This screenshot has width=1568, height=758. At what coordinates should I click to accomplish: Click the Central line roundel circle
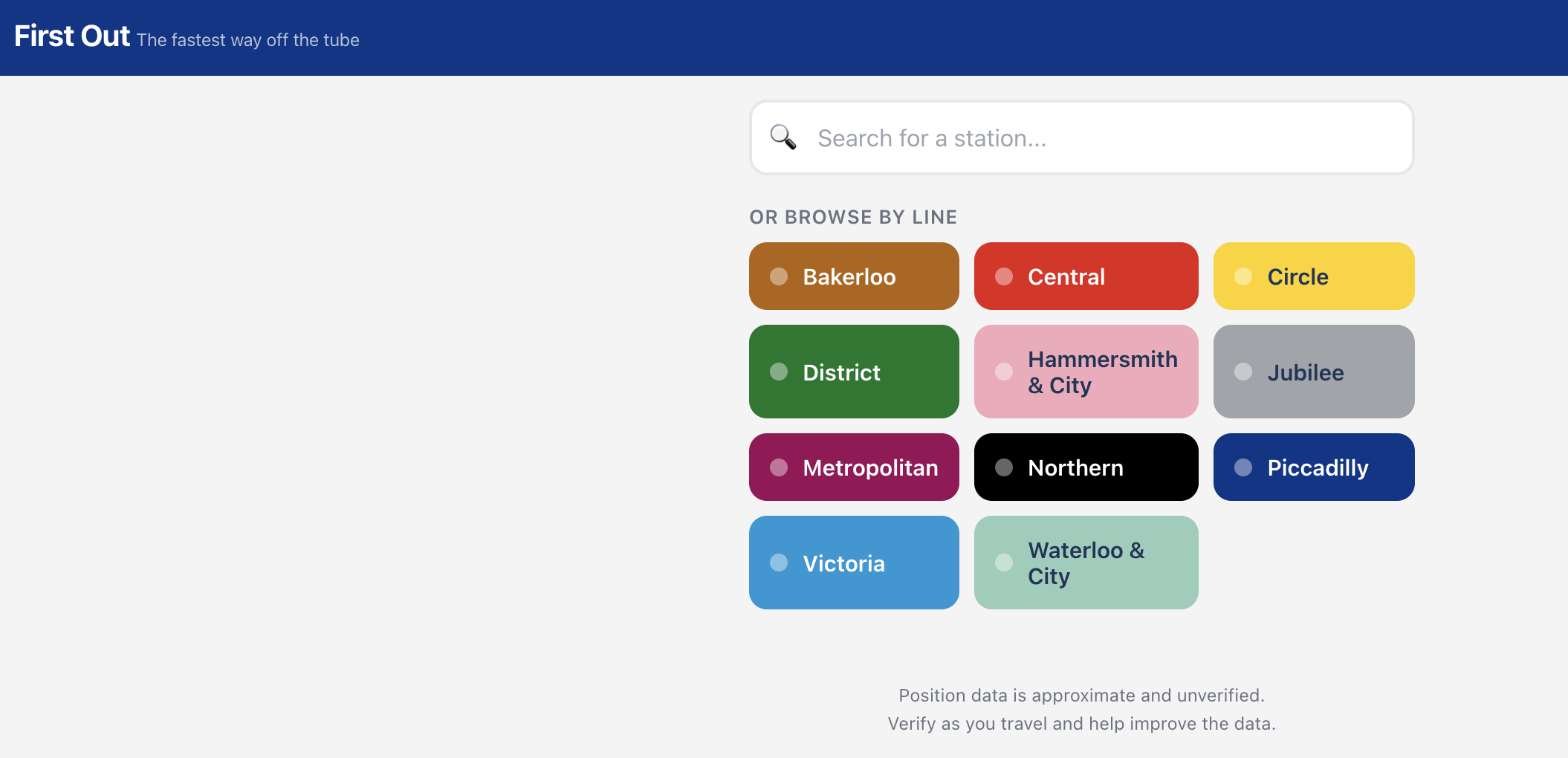point(1005,276)
